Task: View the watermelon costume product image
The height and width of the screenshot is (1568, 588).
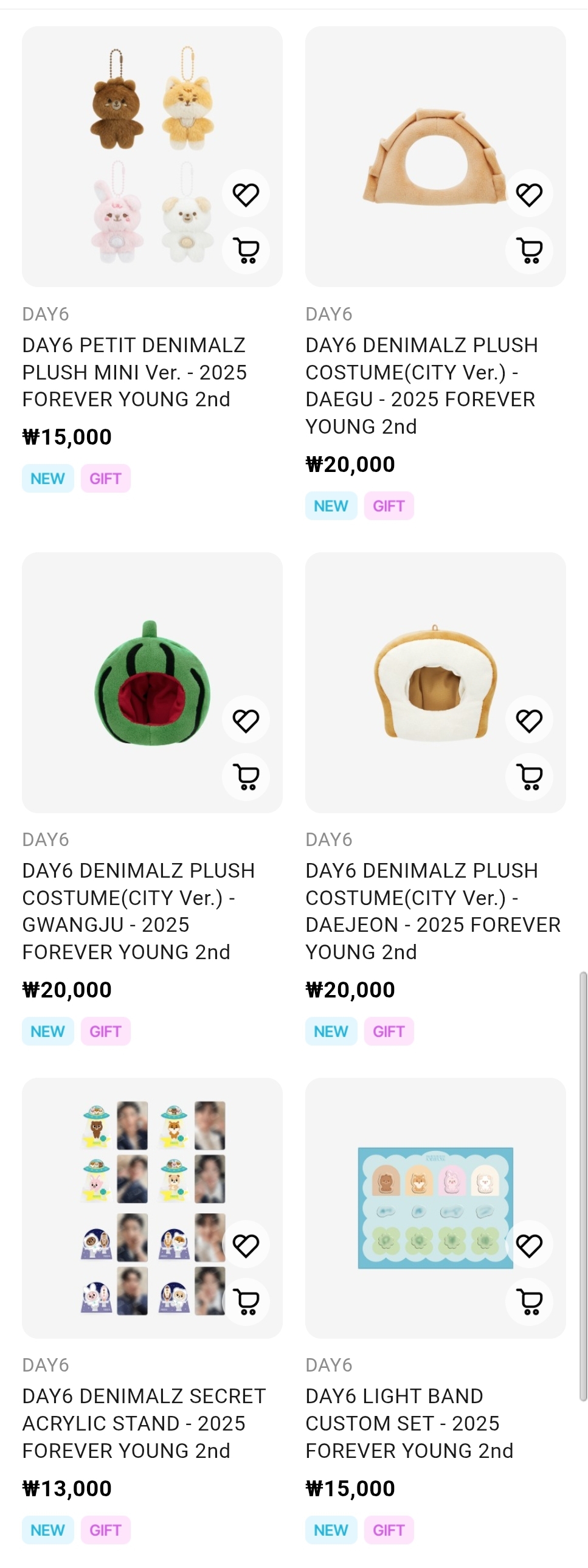Action: pyautogui.click(x=152, y=682)
